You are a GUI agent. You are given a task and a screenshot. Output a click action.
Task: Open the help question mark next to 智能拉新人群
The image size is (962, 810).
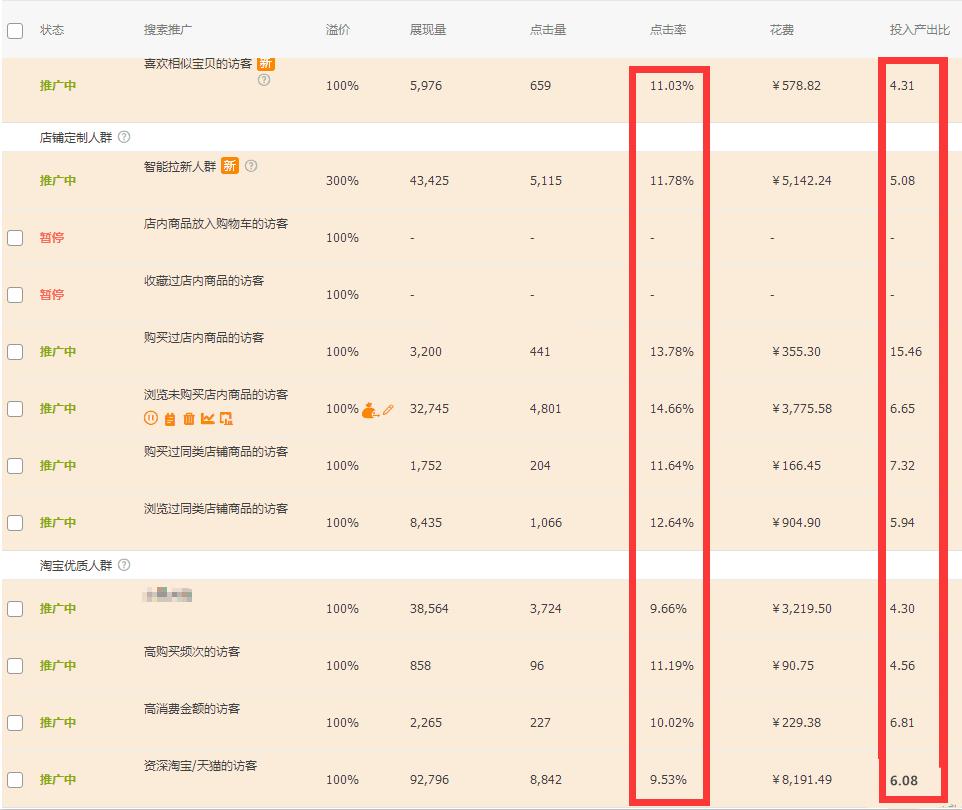pos(252,166)
